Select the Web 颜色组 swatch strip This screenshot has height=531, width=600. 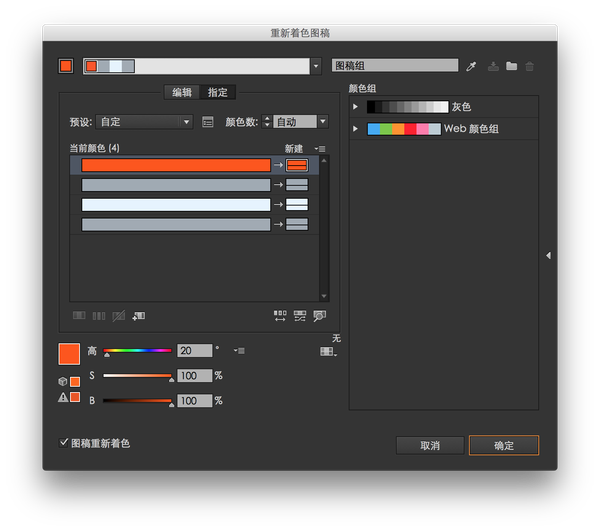(x=404, y=129)
